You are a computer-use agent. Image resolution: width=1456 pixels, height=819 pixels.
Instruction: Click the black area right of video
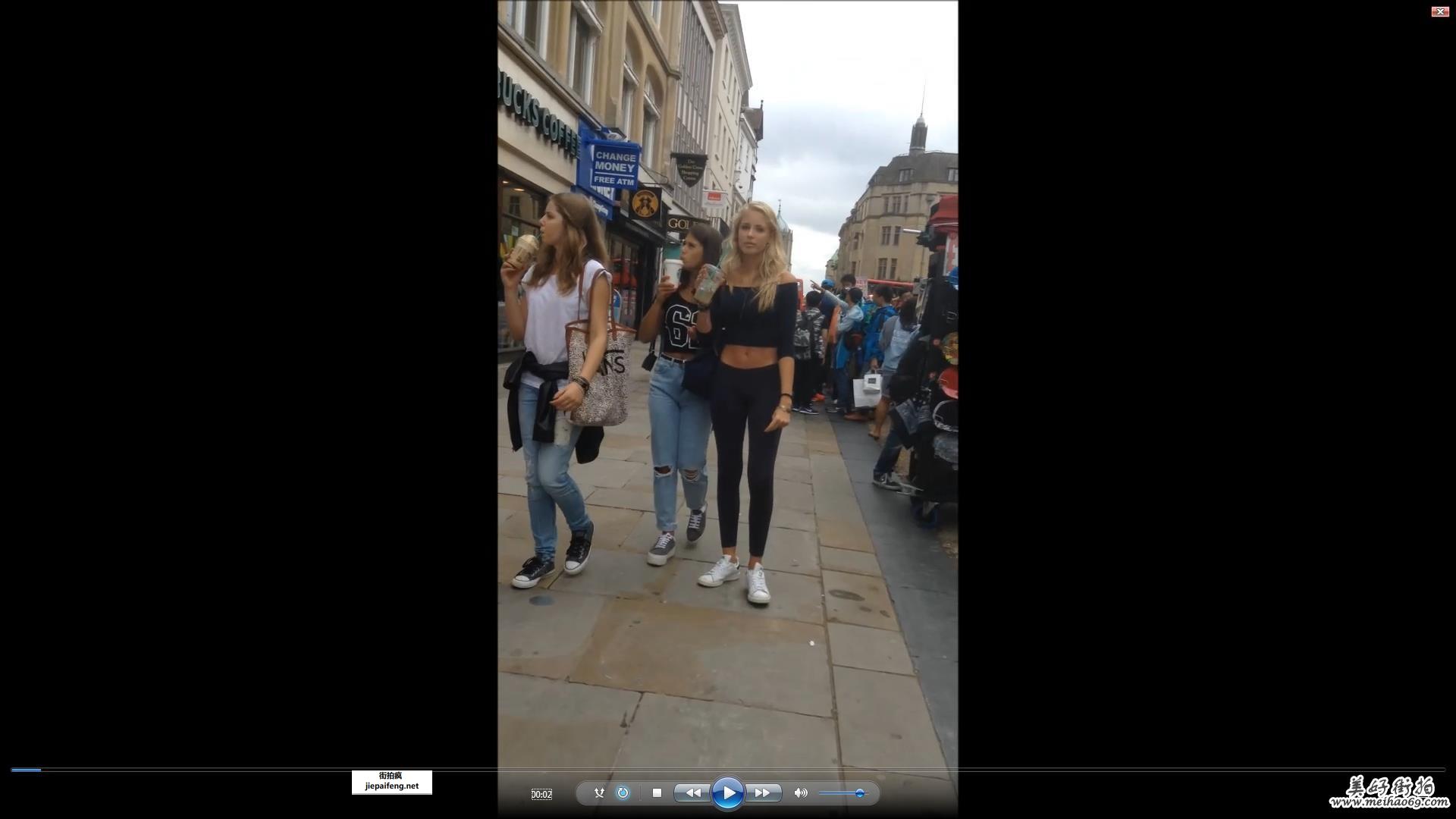(1206, 379)
